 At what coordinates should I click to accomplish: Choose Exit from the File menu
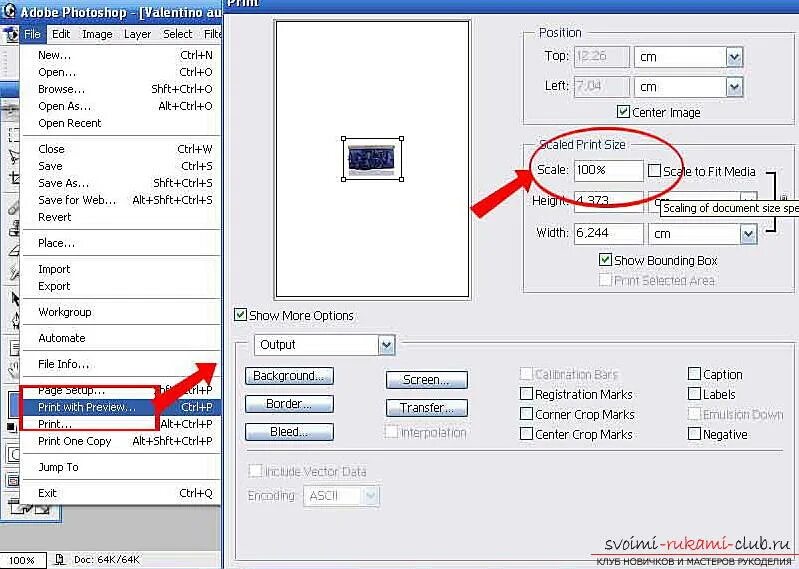[x=122, y=494]
